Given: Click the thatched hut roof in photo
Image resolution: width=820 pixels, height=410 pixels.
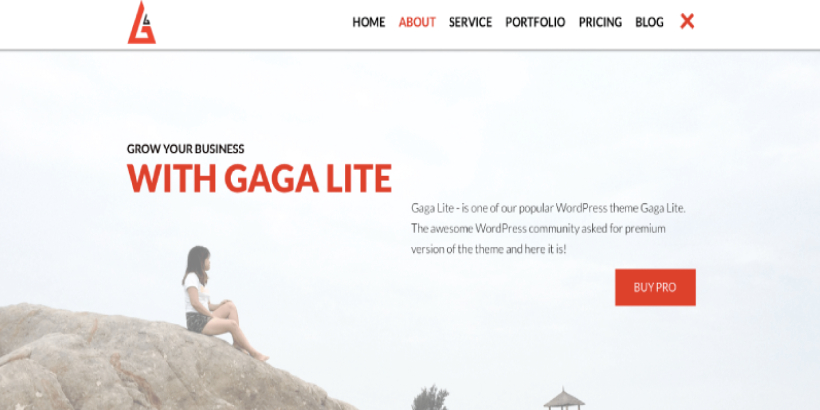Looking at the screenshot, I should [564, 399].
